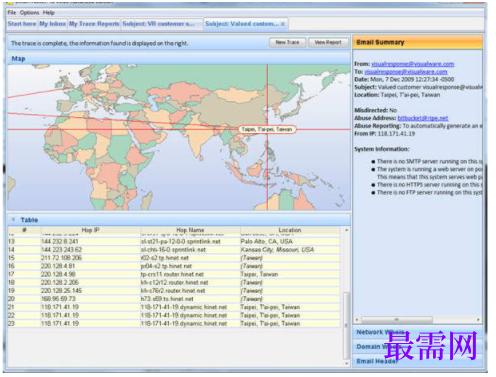Close the Subject: Valued customer tab
Viewport: 496px width, 377px height.
(x=283, y=24)
